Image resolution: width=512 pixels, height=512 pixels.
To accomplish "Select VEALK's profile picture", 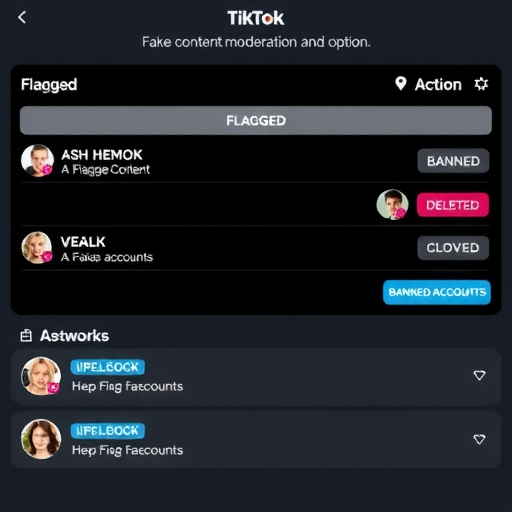I will (37, 247).
